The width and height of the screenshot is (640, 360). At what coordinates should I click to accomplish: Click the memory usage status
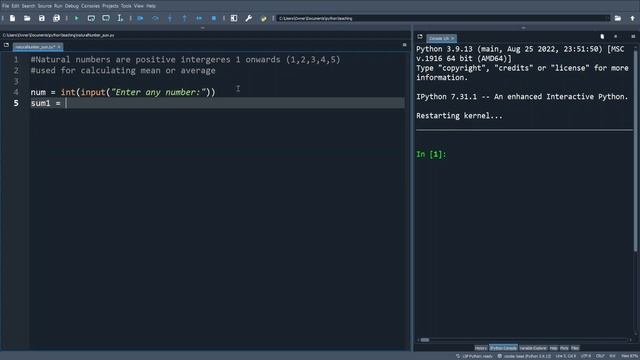[x=630, y=356]
